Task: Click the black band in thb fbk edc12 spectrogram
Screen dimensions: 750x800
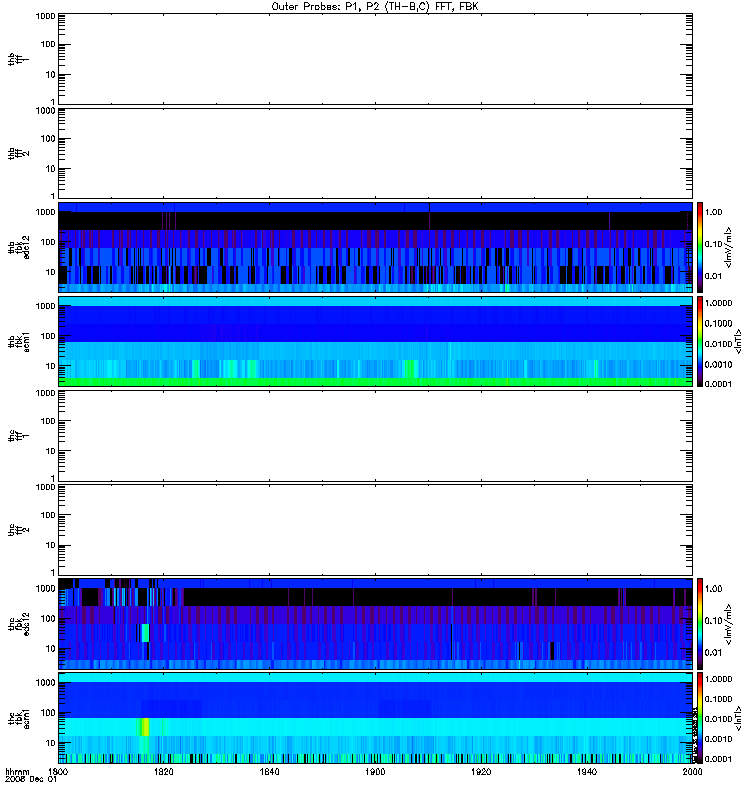Action: [375, 221]
